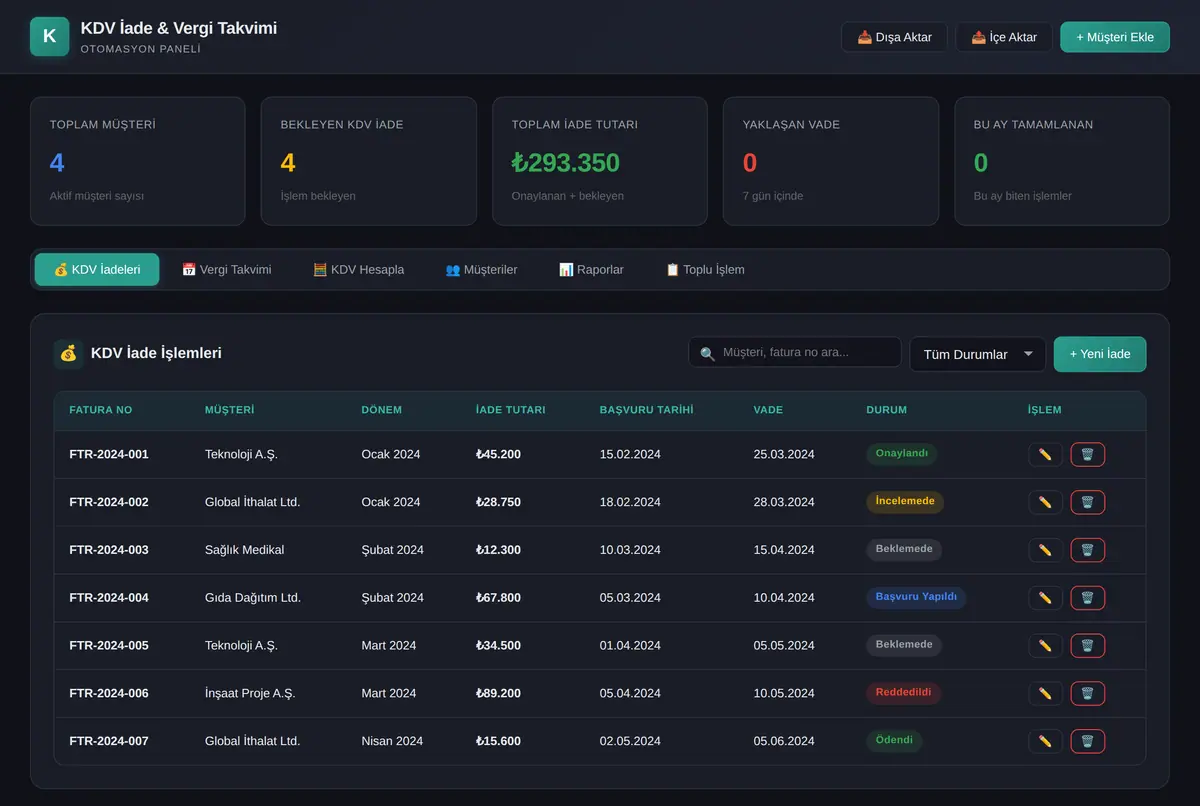
Task: Select the KDV İadeleri tab
Action: tap(97, 269)
